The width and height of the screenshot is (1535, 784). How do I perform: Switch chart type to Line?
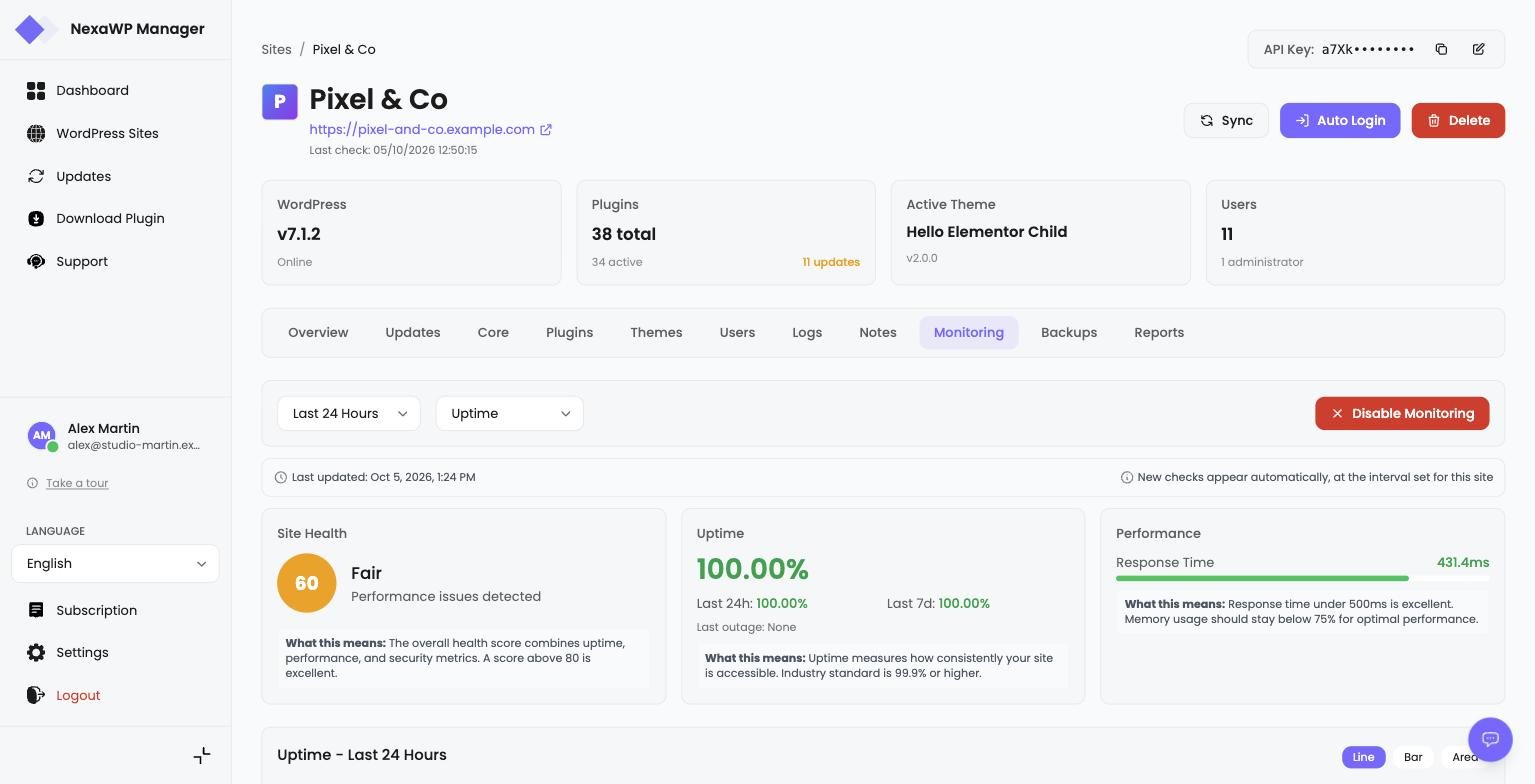click(x=1363, y=757)
